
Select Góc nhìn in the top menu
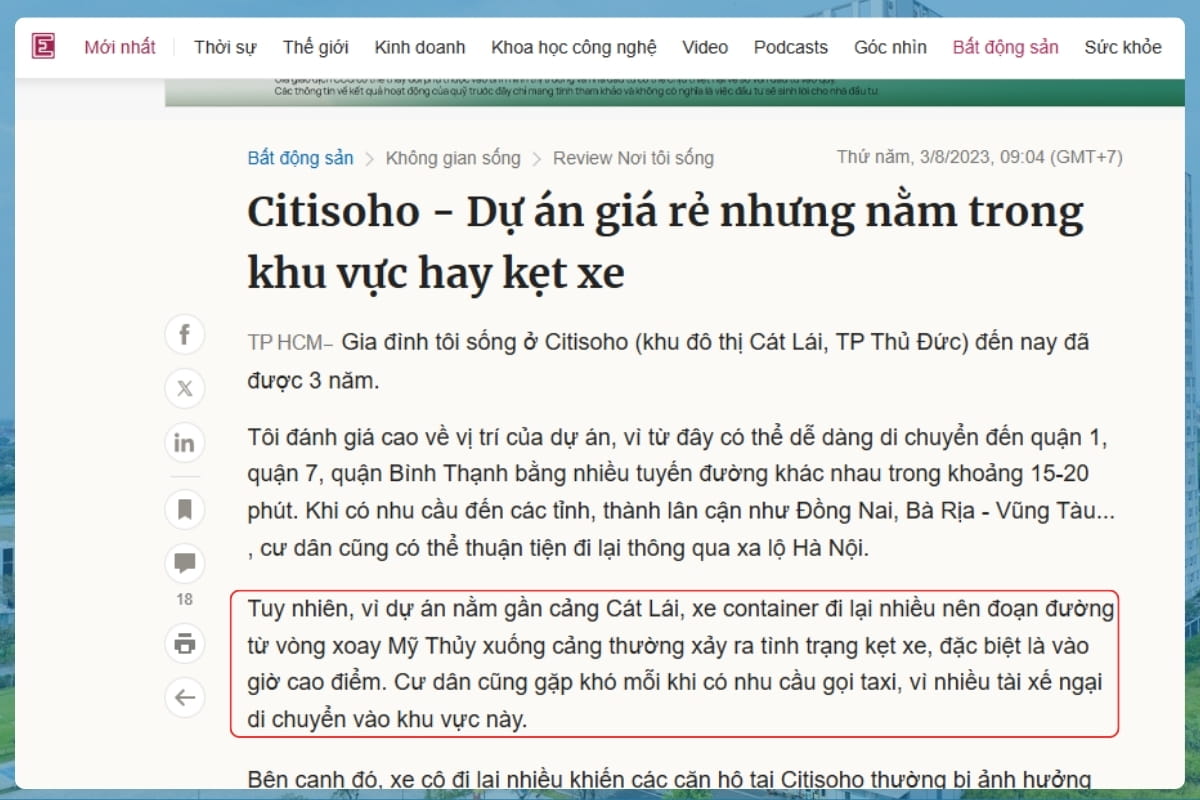(x=890, y=47)
